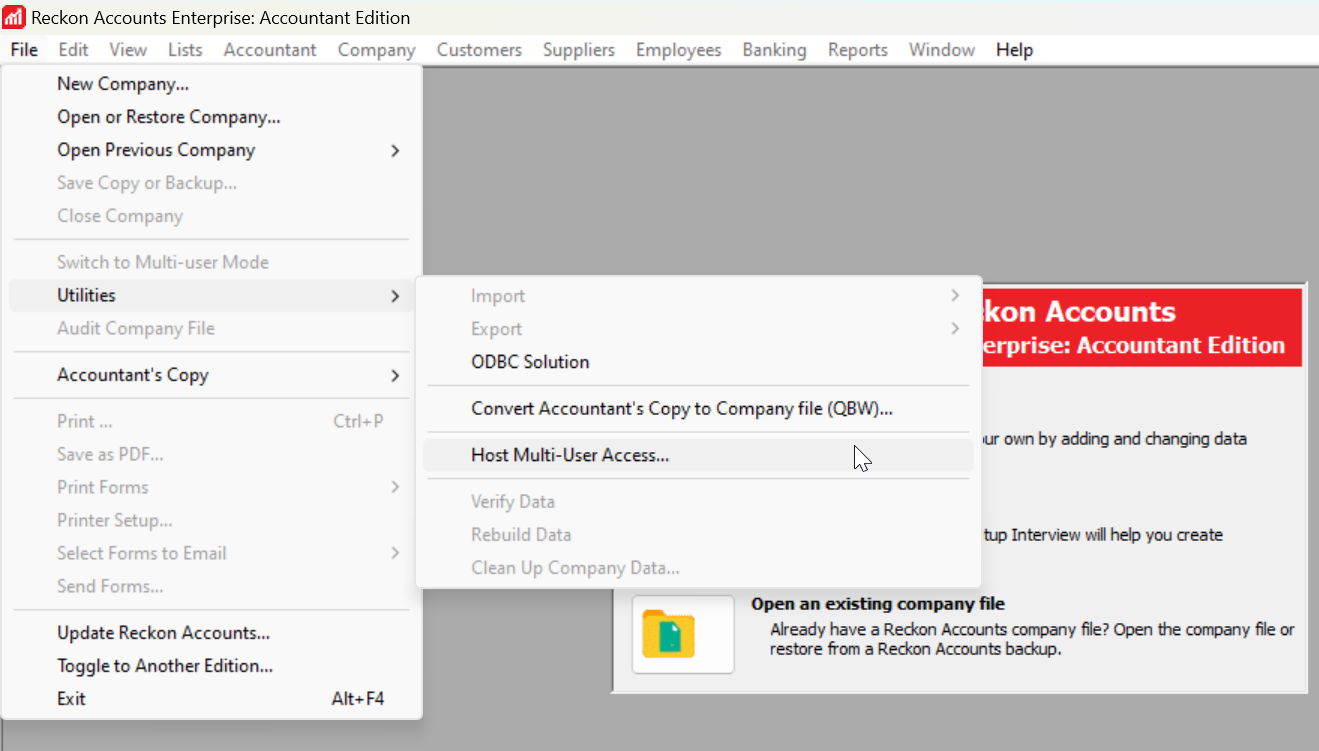The width and height of the screenshot is (1319, 751).
Task: Expand the Export submenu in Utilities
Action: pyautogui.click(x=698, y=329)
